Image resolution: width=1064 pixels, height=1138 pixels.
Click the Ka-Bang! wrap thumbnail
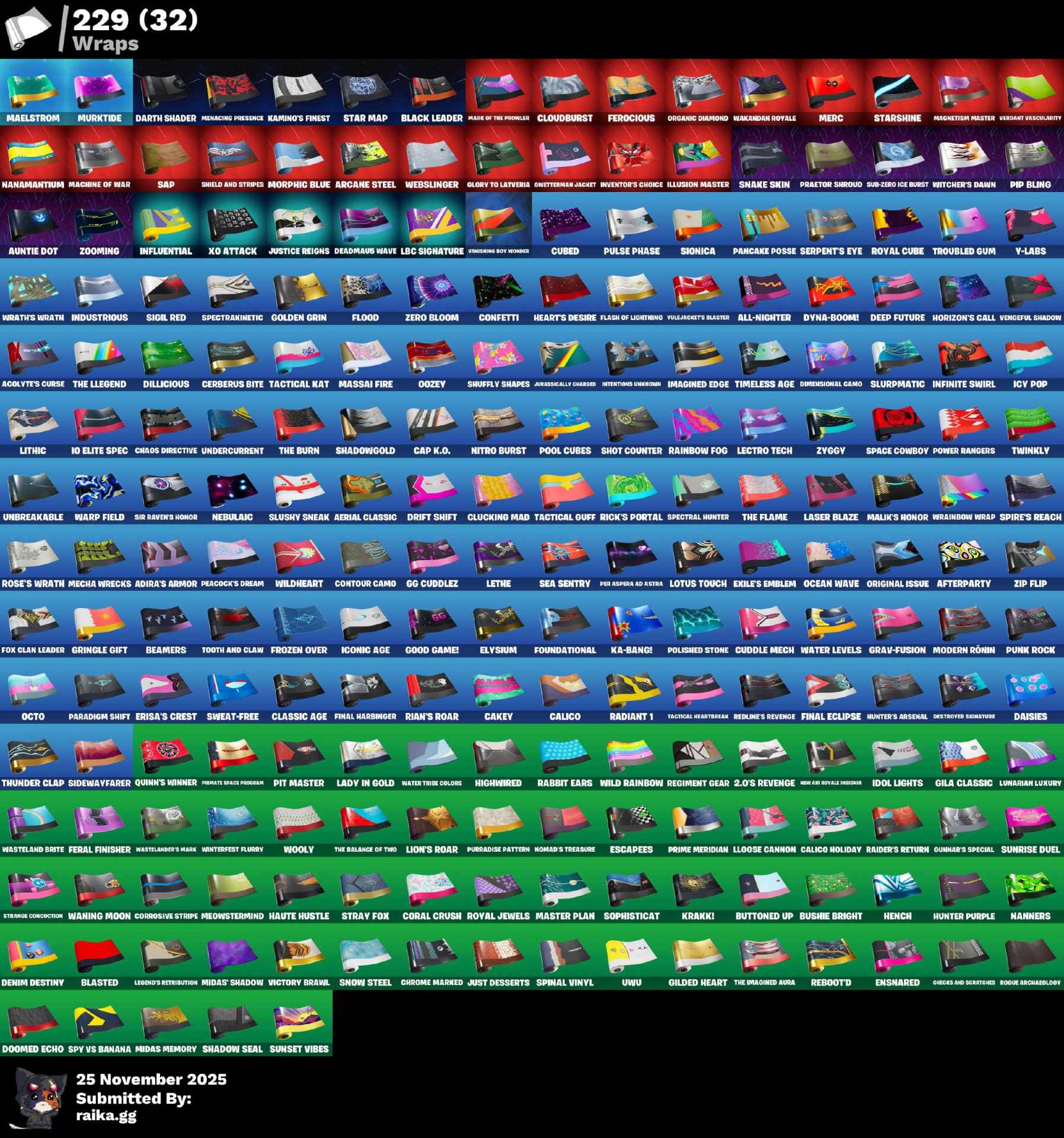[x=631, y=624]
